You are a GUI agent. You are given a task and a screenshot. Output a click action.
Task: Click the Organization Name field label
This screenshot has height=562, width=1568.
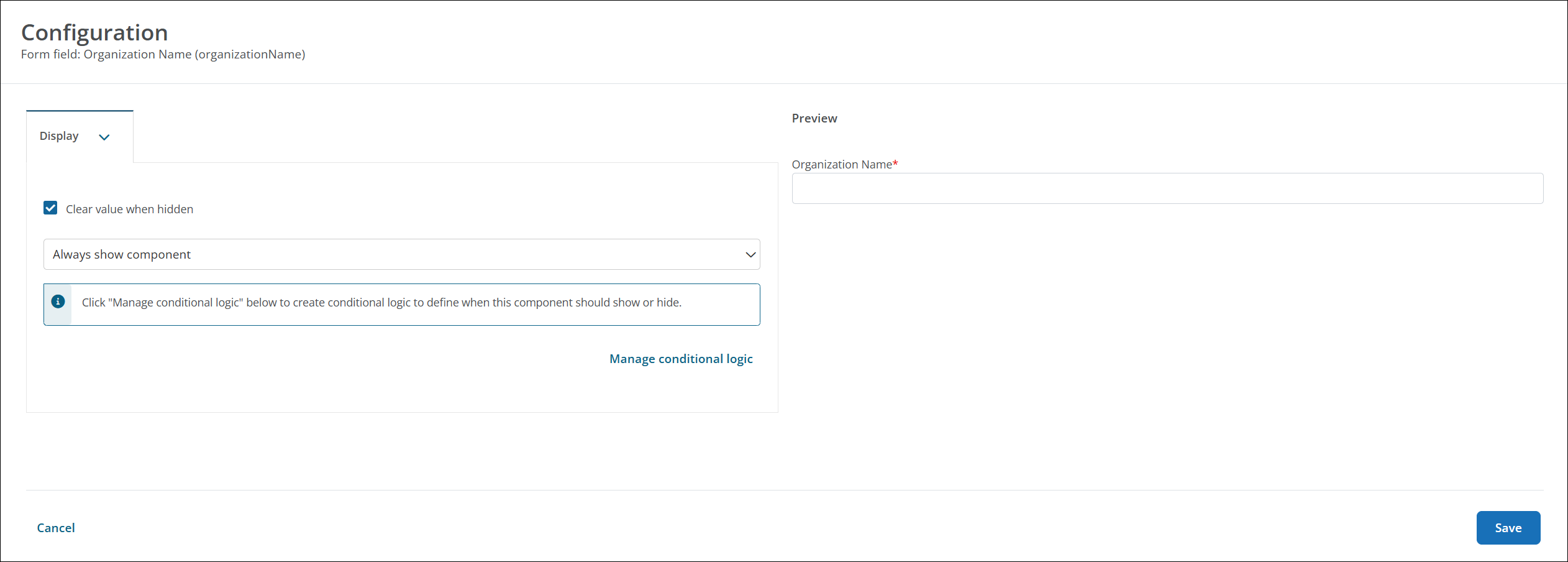click(841, 165)
